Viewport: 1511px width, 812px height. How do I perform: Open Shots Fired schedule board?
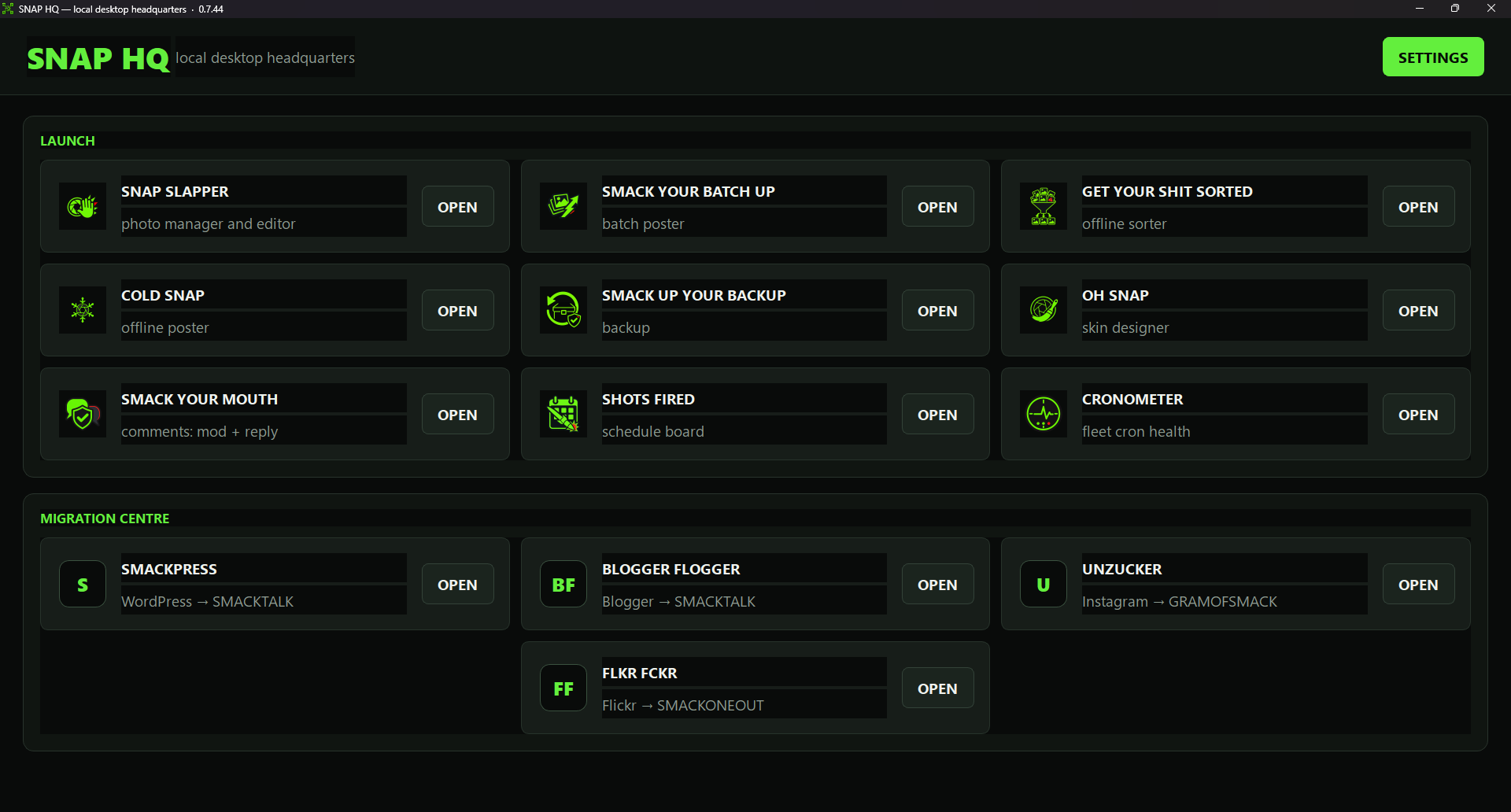point(937,414)
